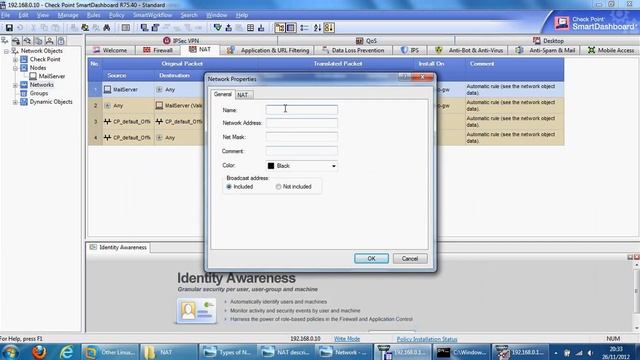Open Firefox from the taskbar
Screen dimensions: 640x360
(x=39, y=352)
